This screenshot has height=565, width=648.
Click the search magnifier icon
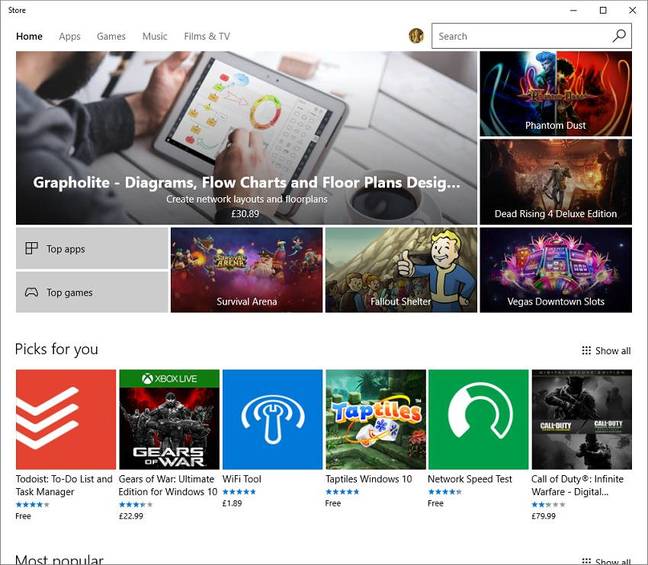point(619,36)
